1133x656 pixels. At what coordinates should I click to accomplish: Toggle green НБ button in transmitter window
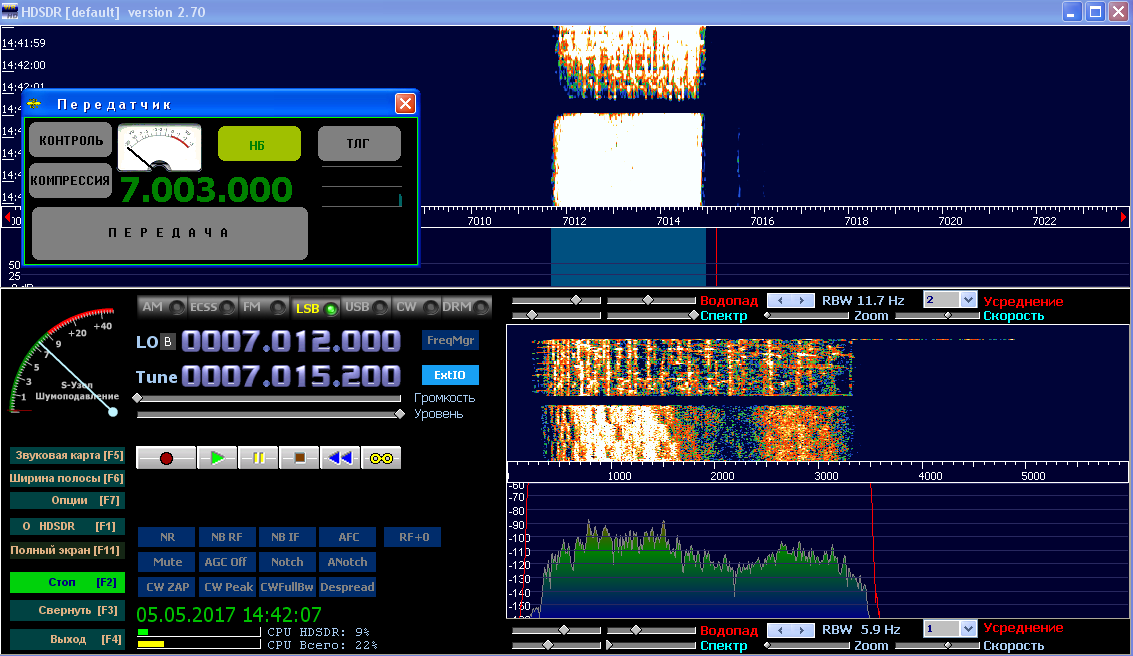259,144
